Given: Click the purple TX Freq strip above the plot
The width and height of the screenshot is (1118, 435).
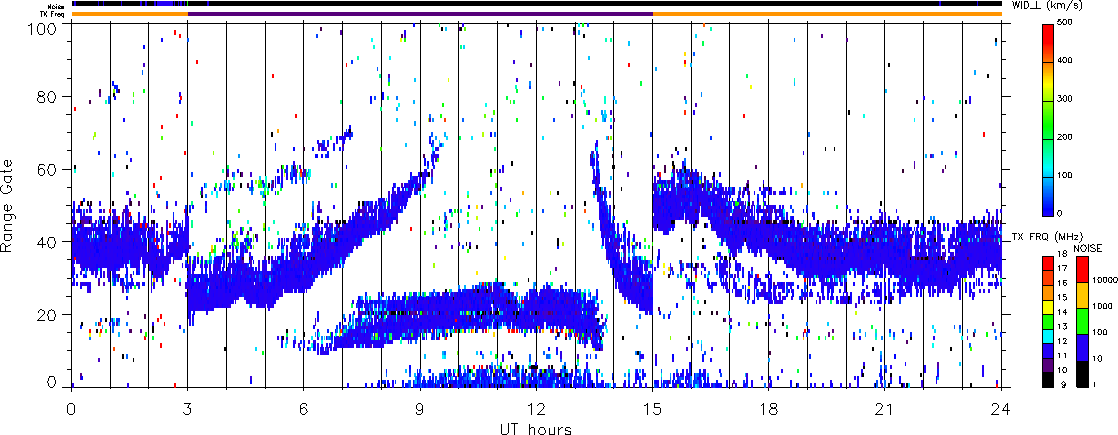Looking at the screenshot, I should 420,14.
